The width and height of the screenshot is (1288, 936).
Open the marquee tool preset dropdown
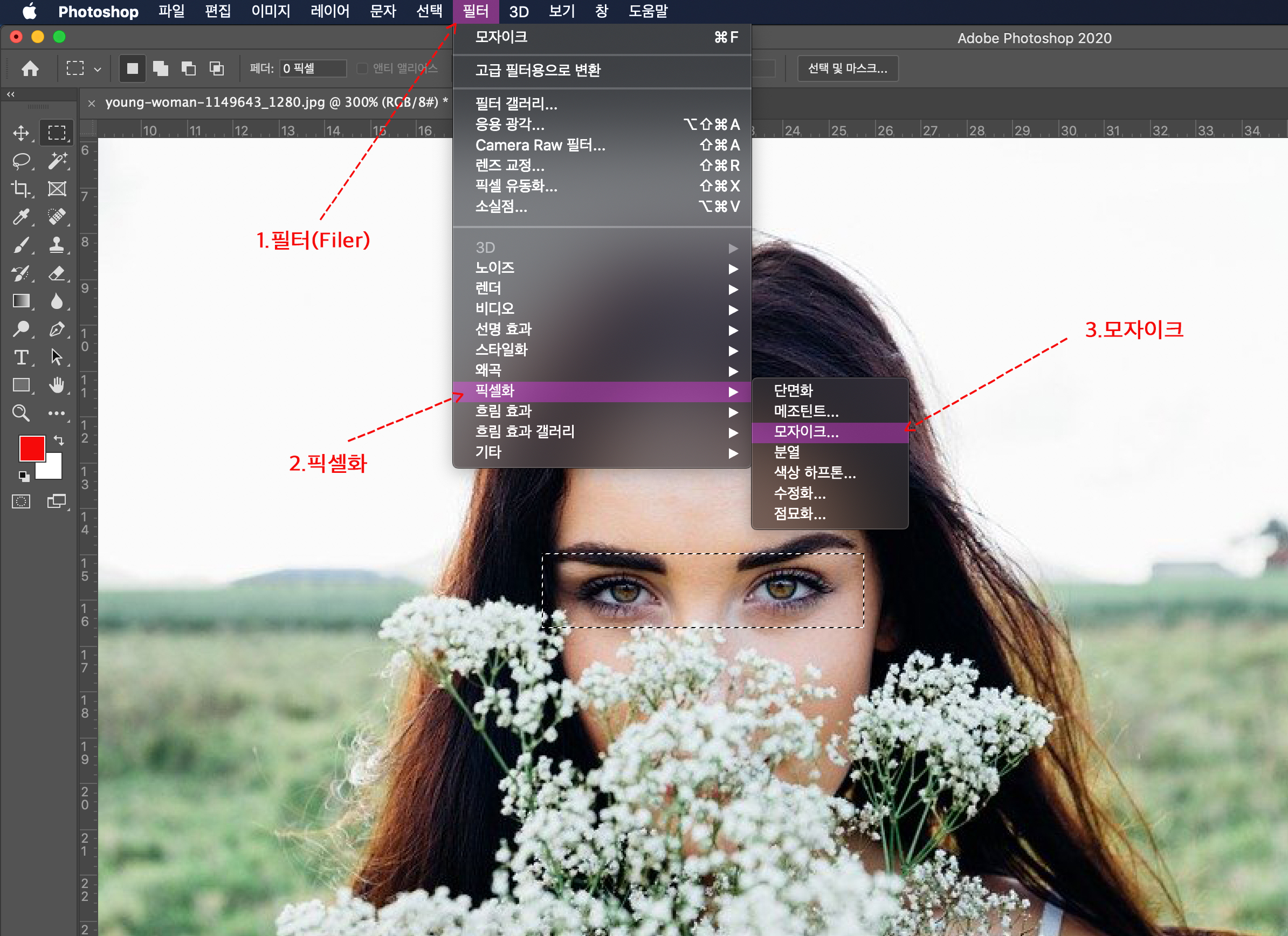pos(97,70)
